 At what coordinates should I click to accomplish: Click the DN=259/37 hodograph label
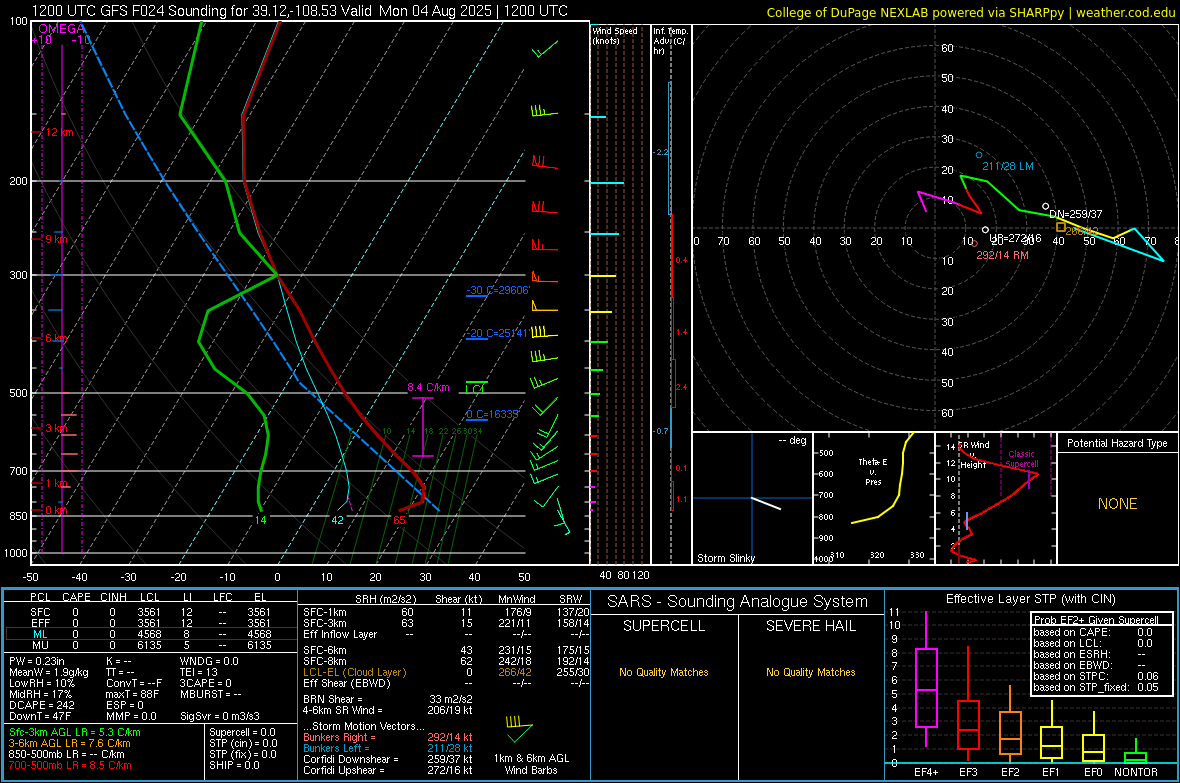[x=1075, y=214]
